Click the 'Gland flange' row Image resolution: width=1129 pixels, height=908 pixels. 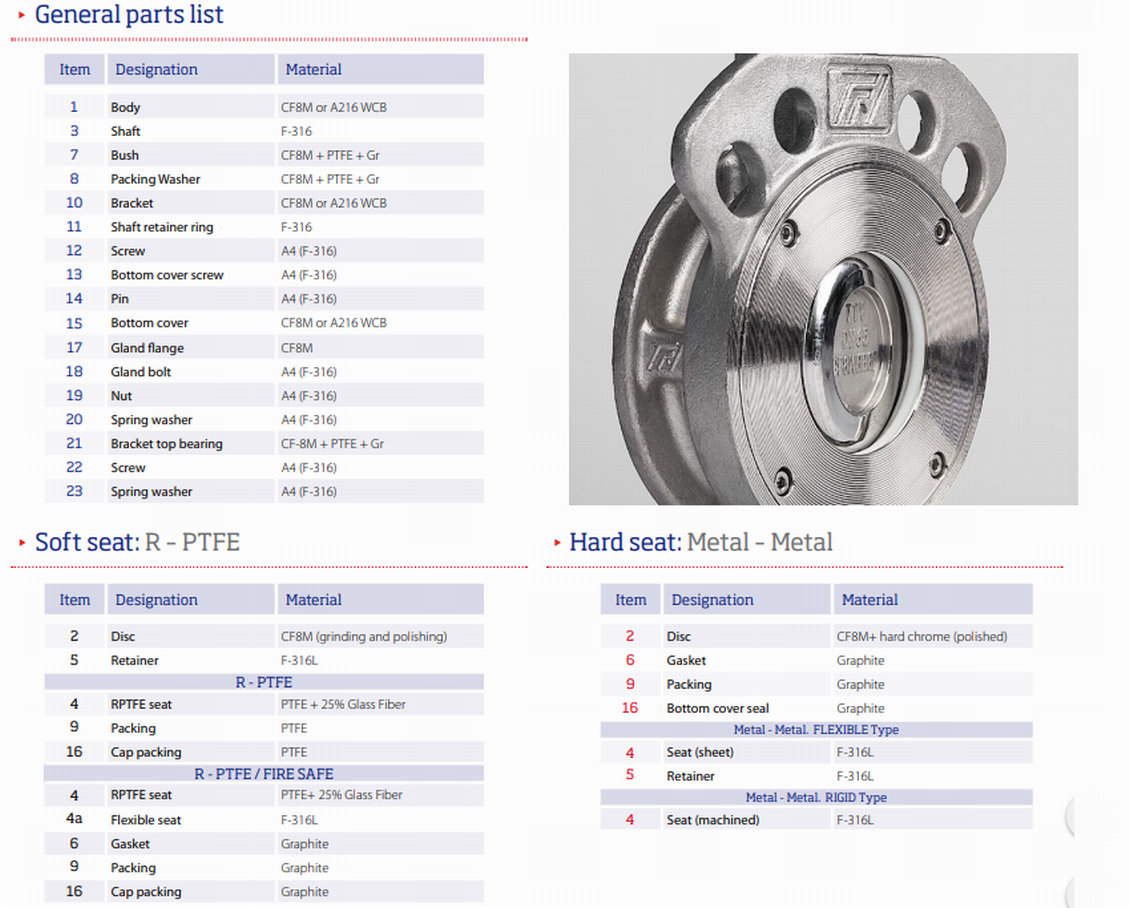[x=264, y=348]
